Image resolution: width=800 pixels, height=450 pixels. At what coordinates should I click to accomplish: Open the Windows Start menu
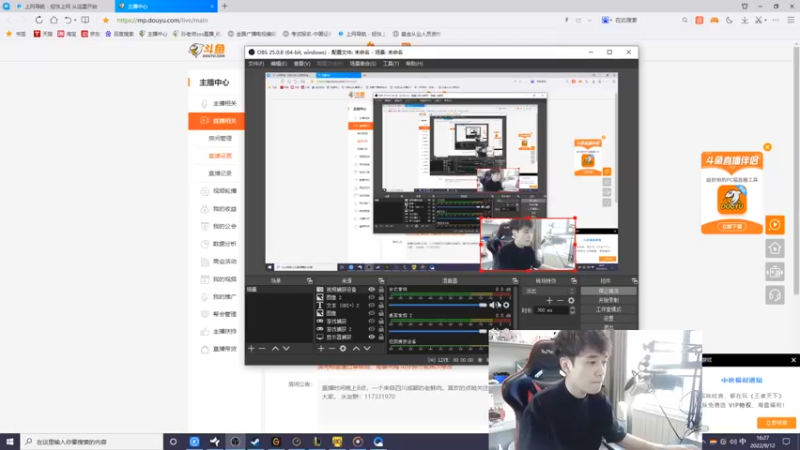10,441
